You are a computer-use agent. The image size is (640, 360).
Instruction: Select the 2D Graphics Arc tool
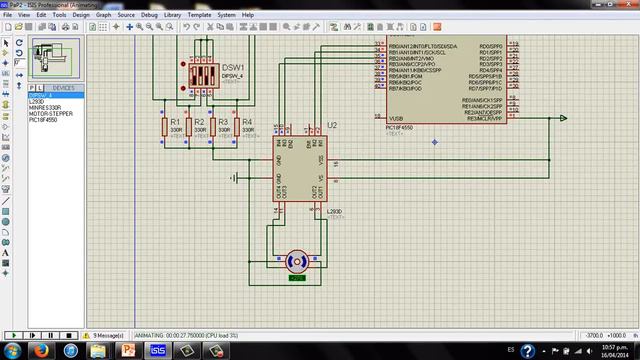click(6, 232)
